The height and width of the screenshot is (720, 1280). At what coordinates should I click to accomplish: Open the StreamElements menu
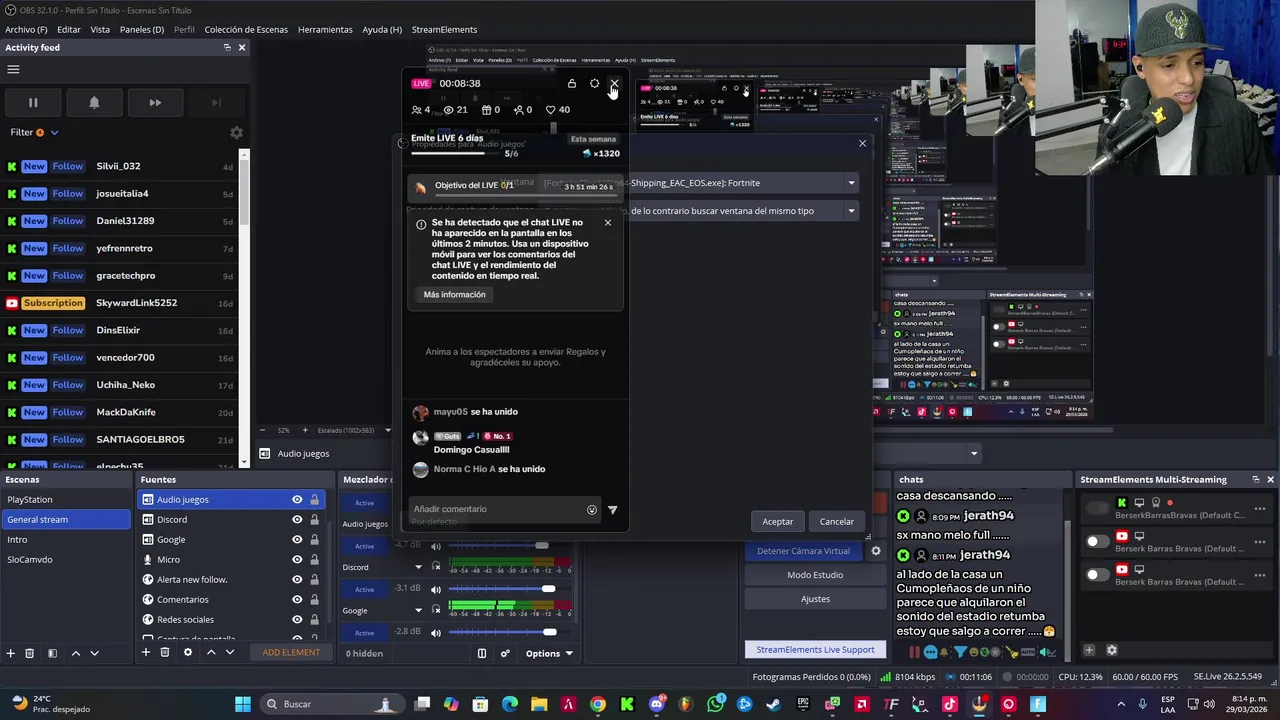444,29
